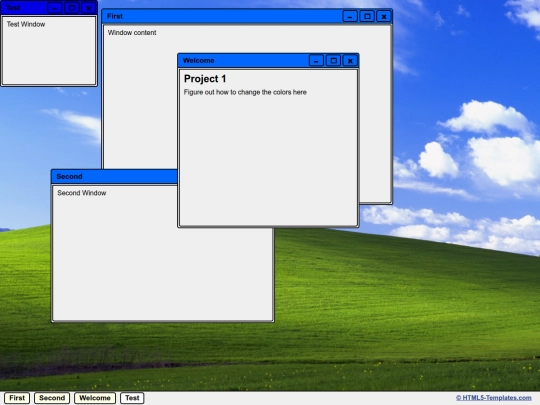Screen dimensions: 540x405
Task: Minimize the Test window
Action: pyautogui.click(x=54, y=8)
